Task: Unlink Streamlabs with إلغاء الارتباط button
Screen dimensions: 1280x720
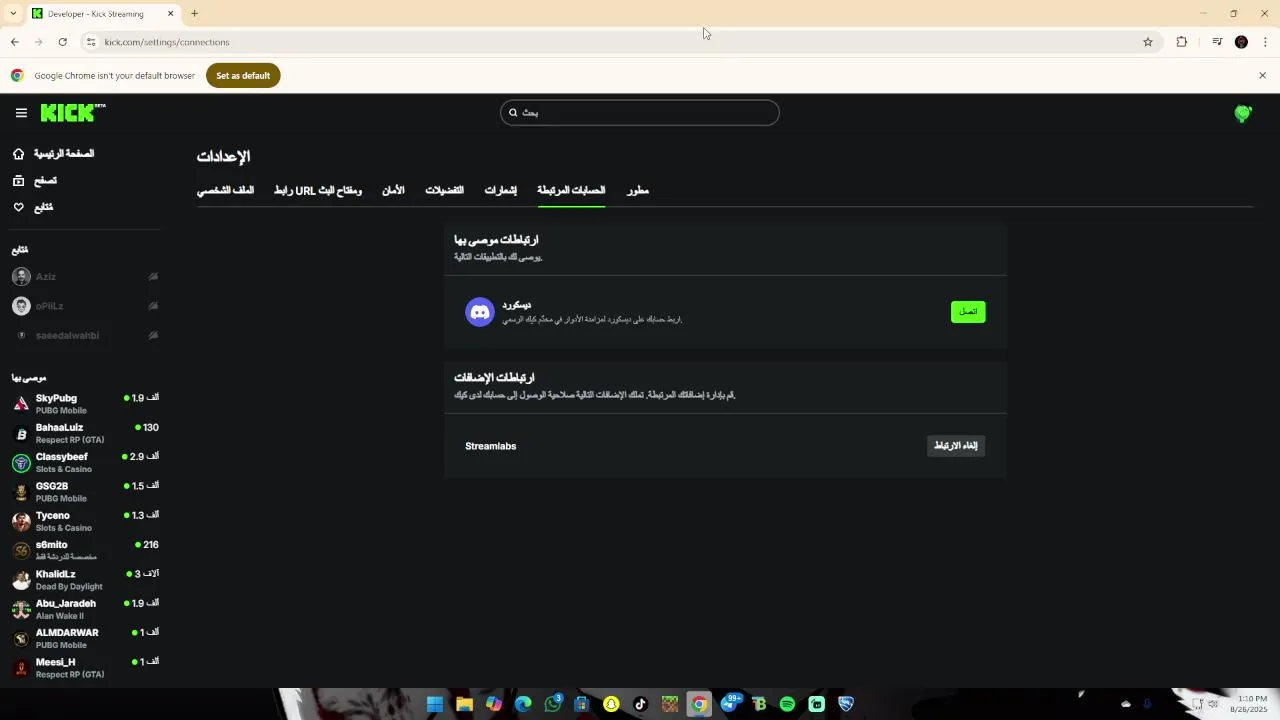Action: 956,446
